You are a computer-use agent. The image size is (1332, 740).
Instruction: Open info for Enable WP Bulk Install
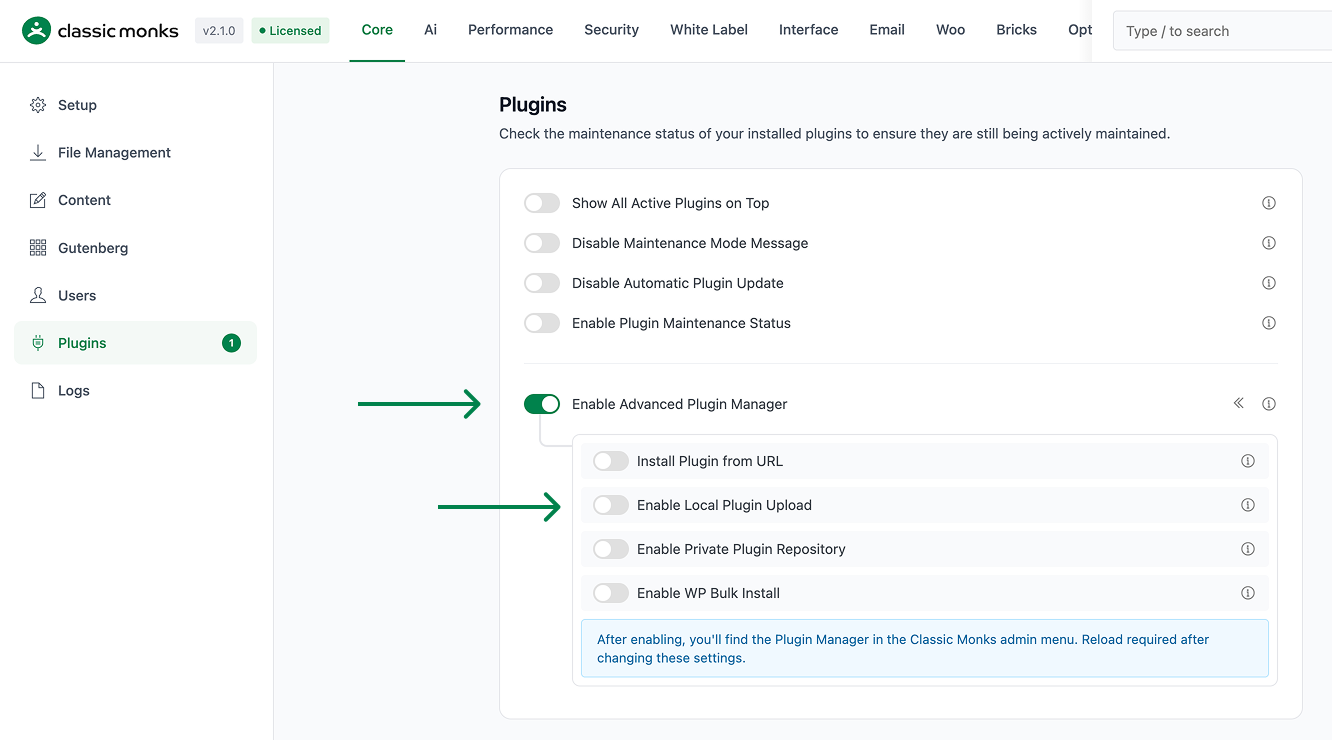pyautogui.click(x=1248, y=593)
